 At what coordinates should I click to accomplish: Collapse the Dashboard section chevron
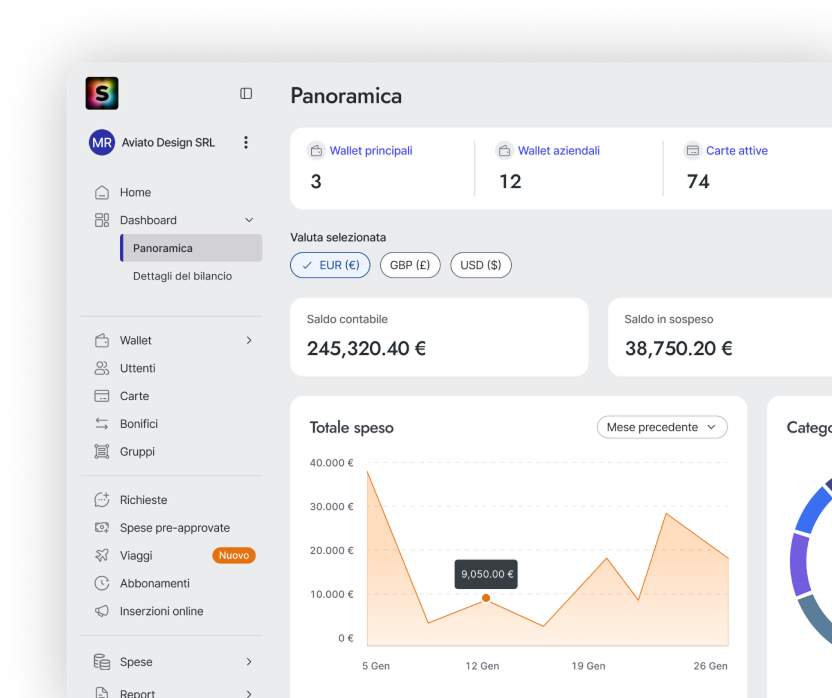pyautogui.click(x=249, y=220)
